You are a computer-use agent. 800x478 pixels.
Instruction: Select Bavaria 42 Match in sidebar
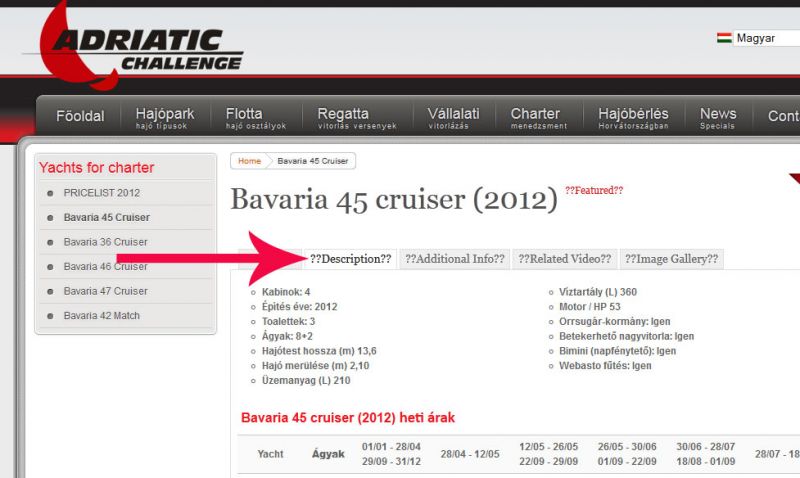coord(102,315)
